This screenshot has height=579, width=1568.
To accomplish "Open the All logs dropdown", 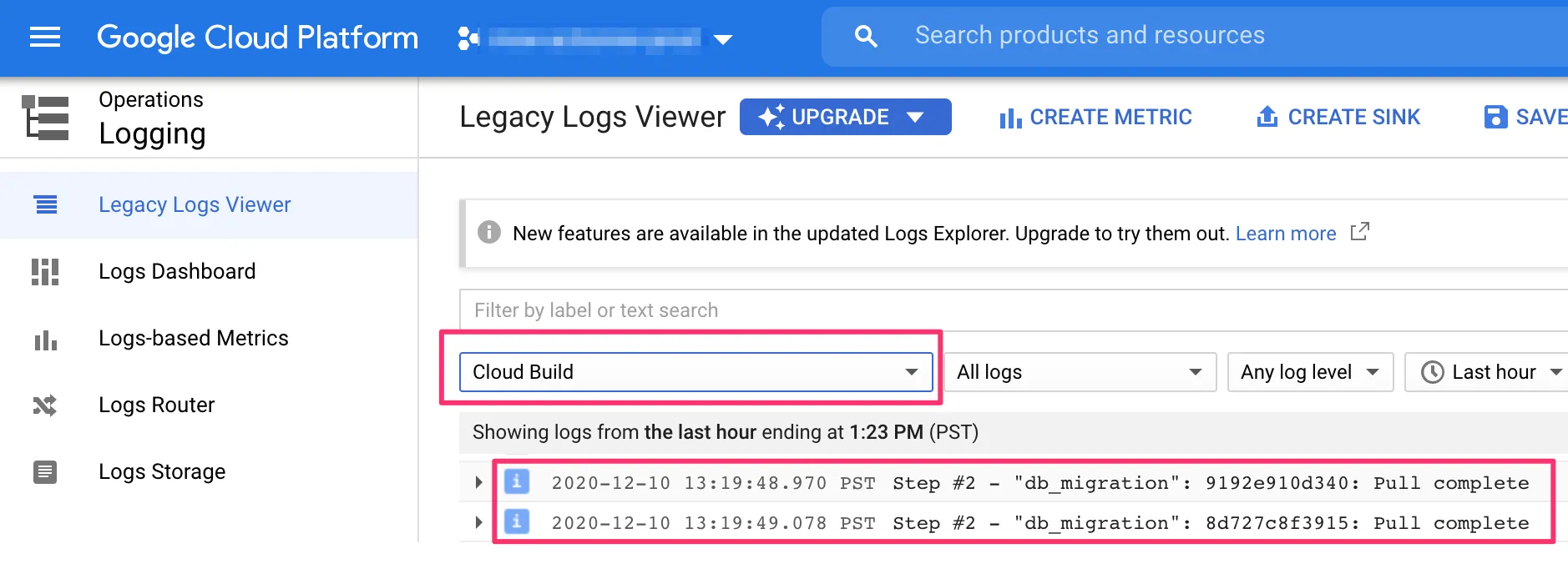I will coord(1080,372).
